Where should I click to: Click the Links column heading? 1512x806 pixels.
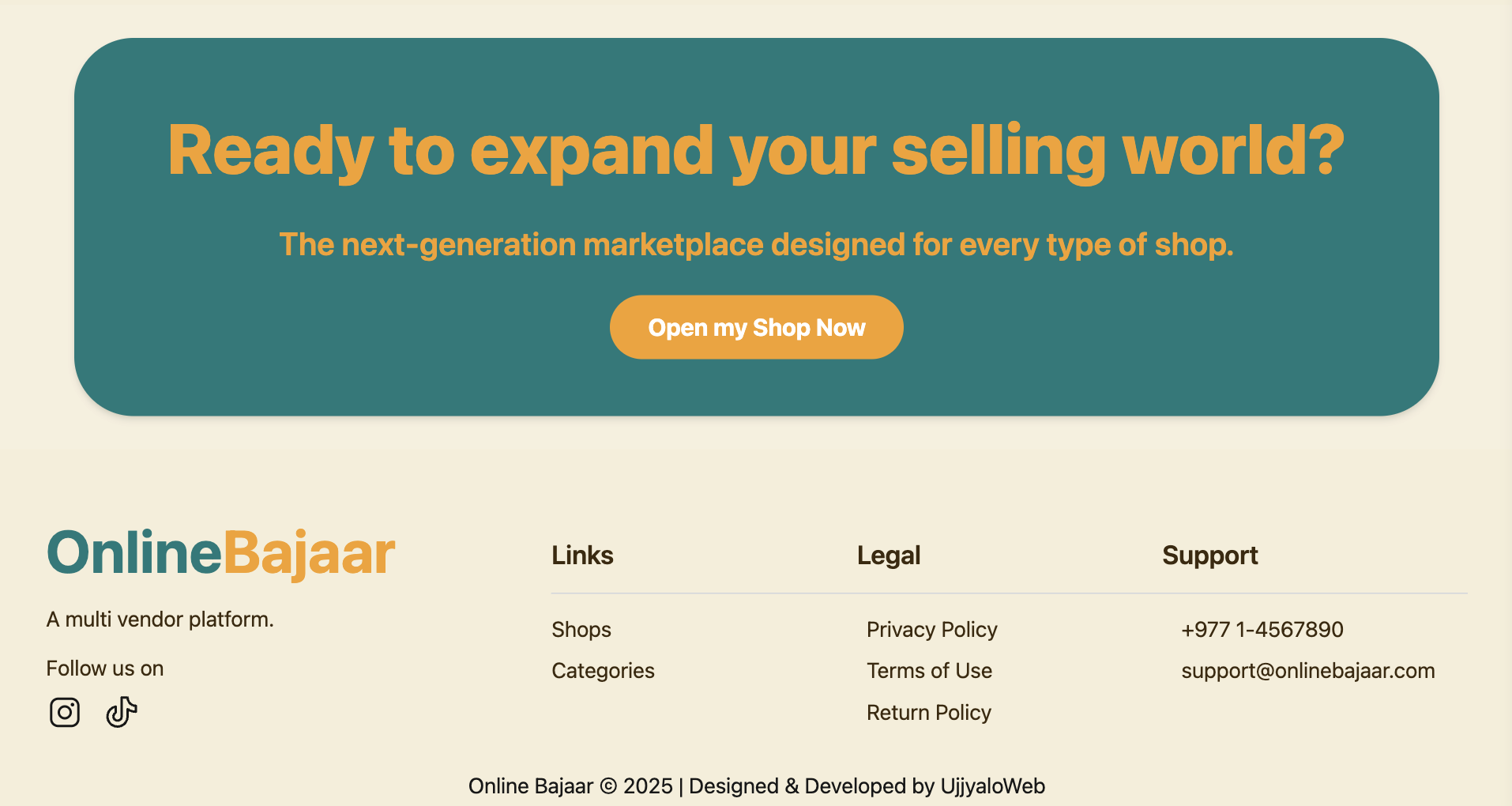point(582,556)
